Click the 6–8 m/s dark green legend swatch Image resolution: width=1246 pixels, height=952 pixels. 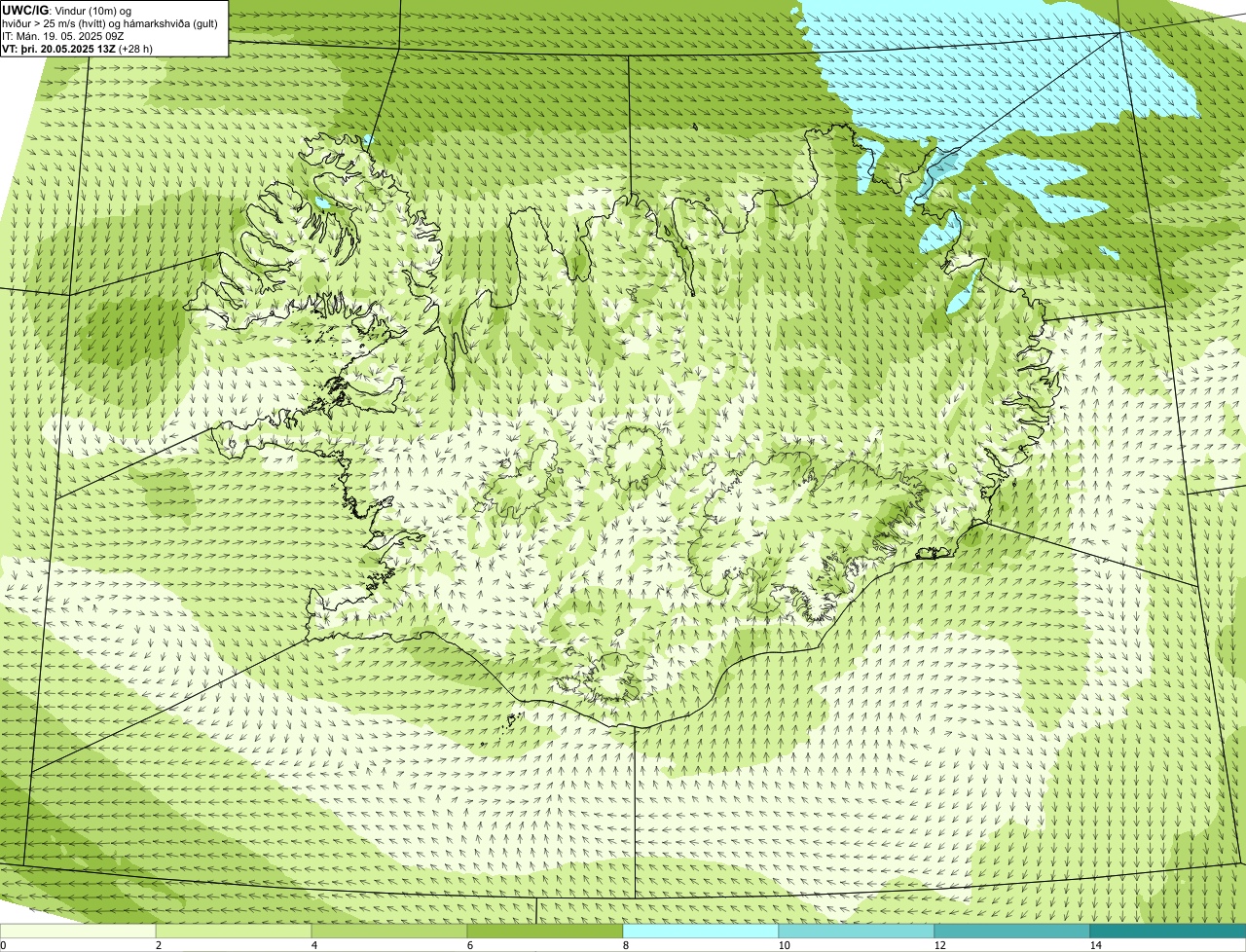point(545,931)
